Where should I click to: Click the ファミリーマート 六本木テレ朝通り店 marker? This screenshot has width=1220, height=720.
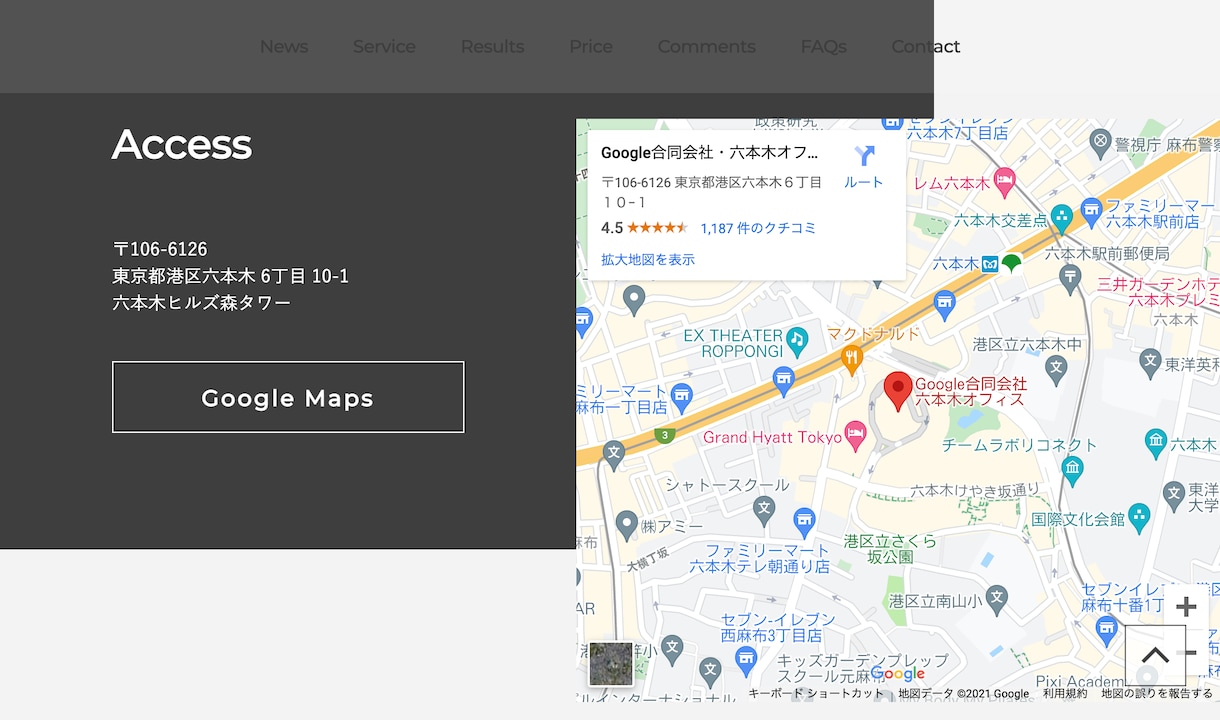pyautogui.click(x=804, y=521)
